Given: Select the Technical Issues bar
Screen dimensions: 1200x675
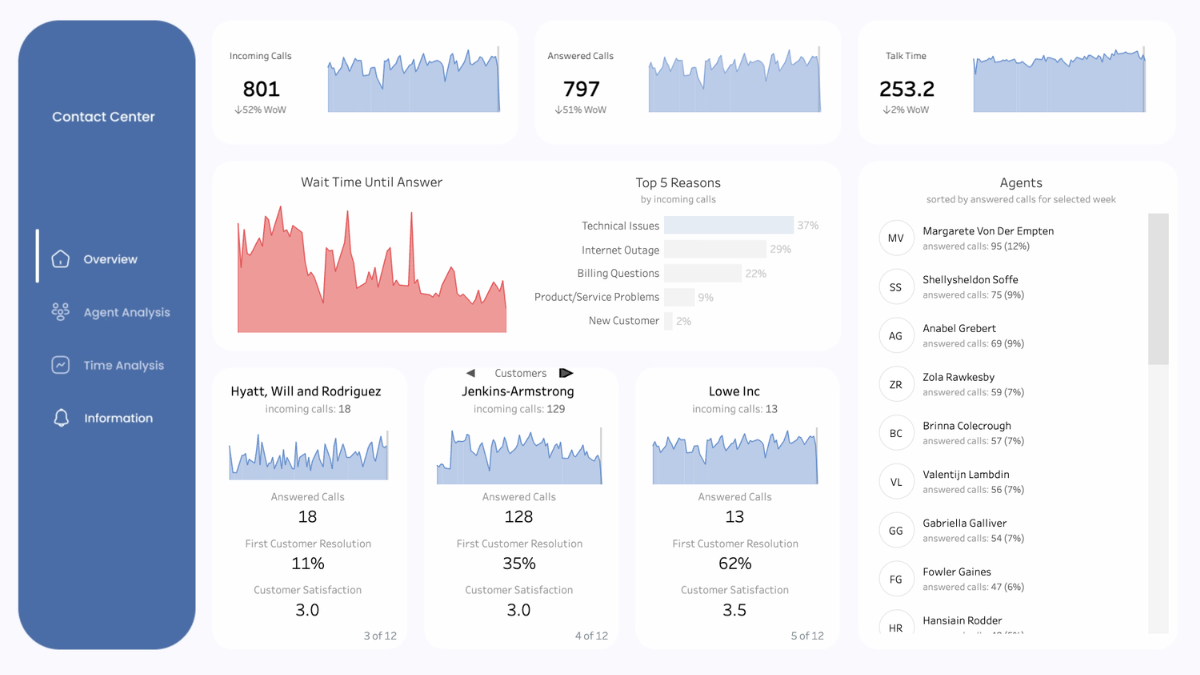Looking at the screenshot, I should [728, 225].
